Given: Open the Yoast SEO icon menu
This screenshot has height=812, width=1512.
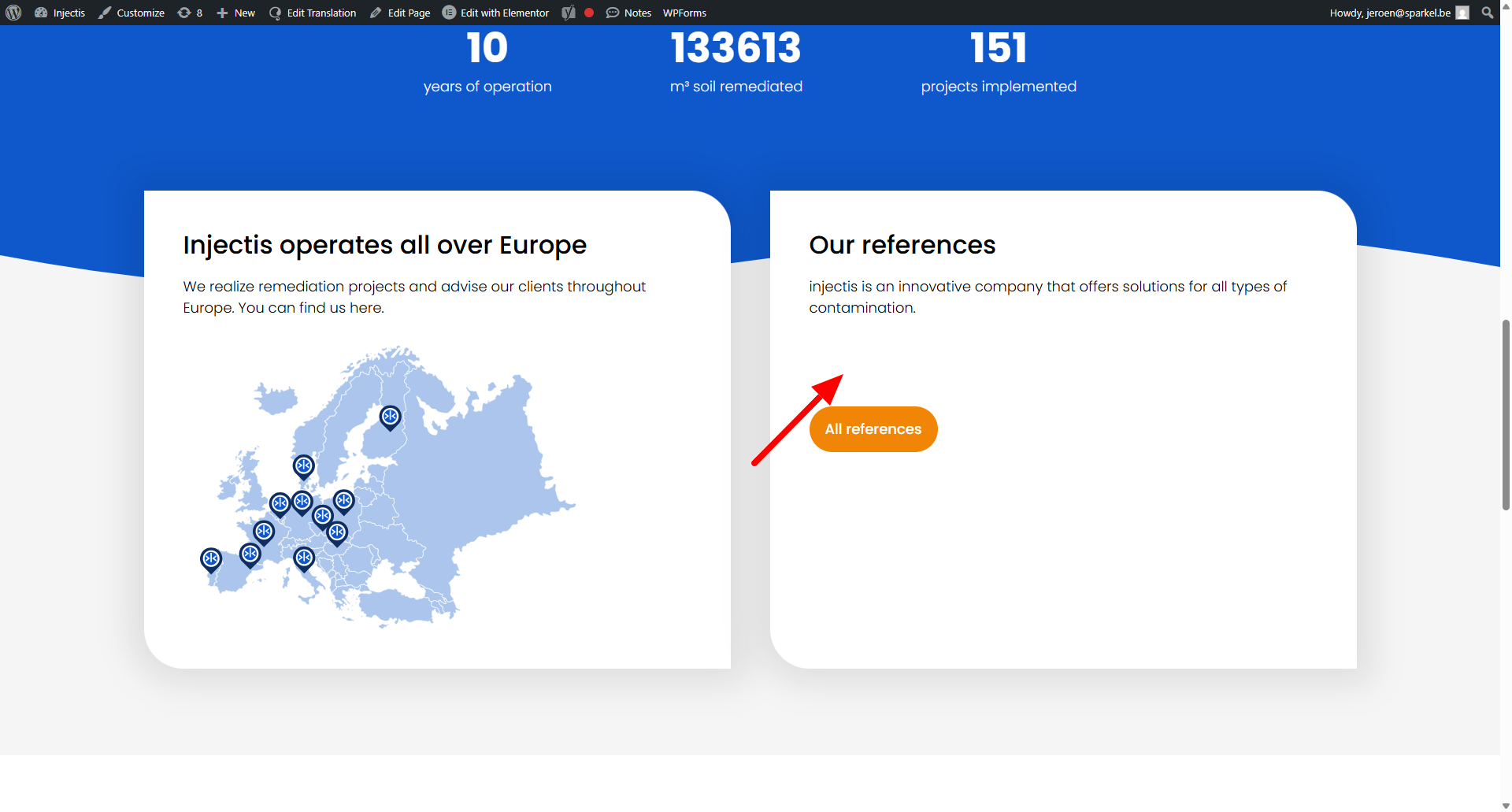Looking at the screenshot, I should coord(569,13).
